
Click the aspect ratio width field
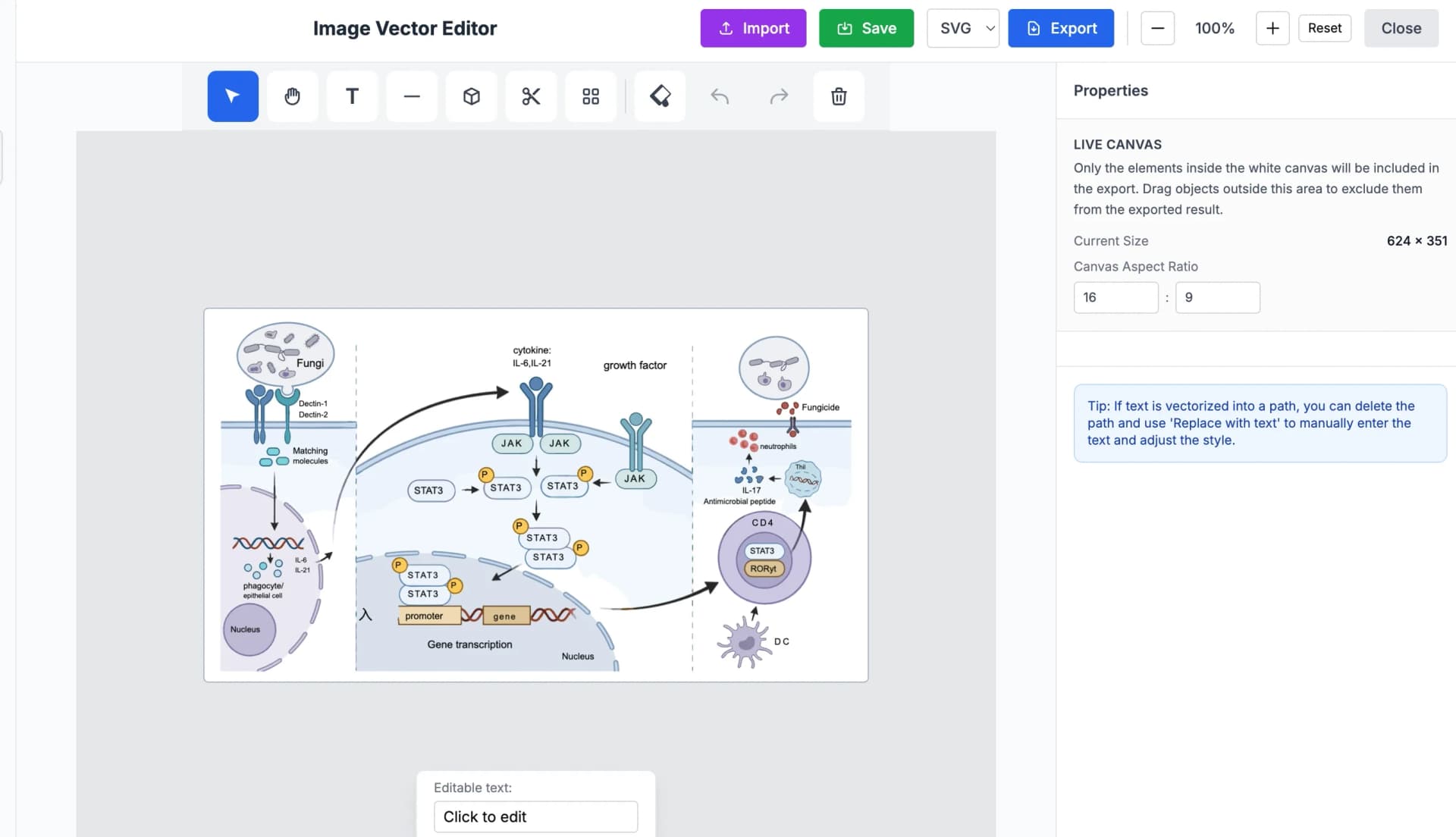[1116, 297]
